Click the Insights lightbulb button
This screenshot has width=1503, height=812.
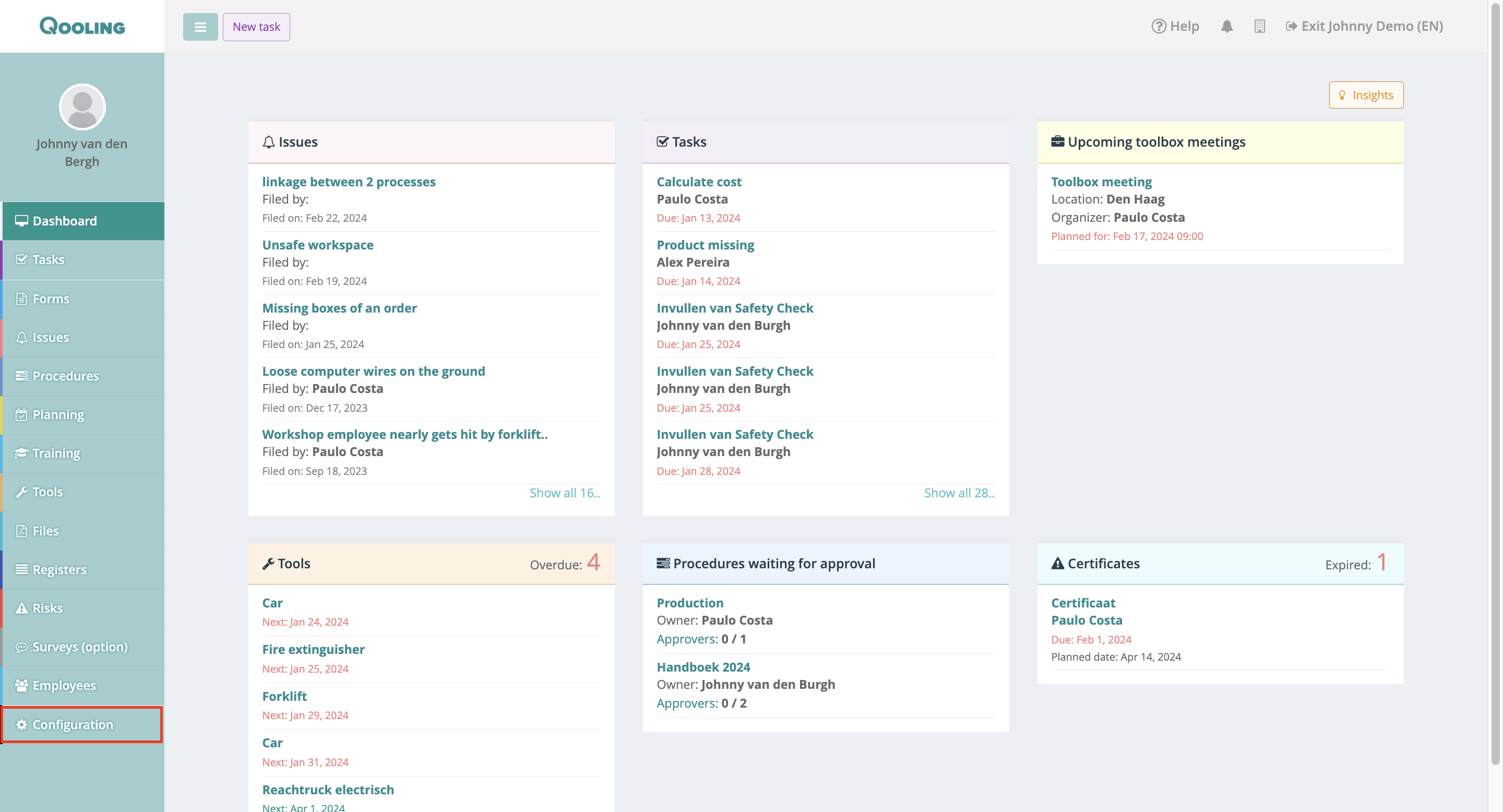1365,95
